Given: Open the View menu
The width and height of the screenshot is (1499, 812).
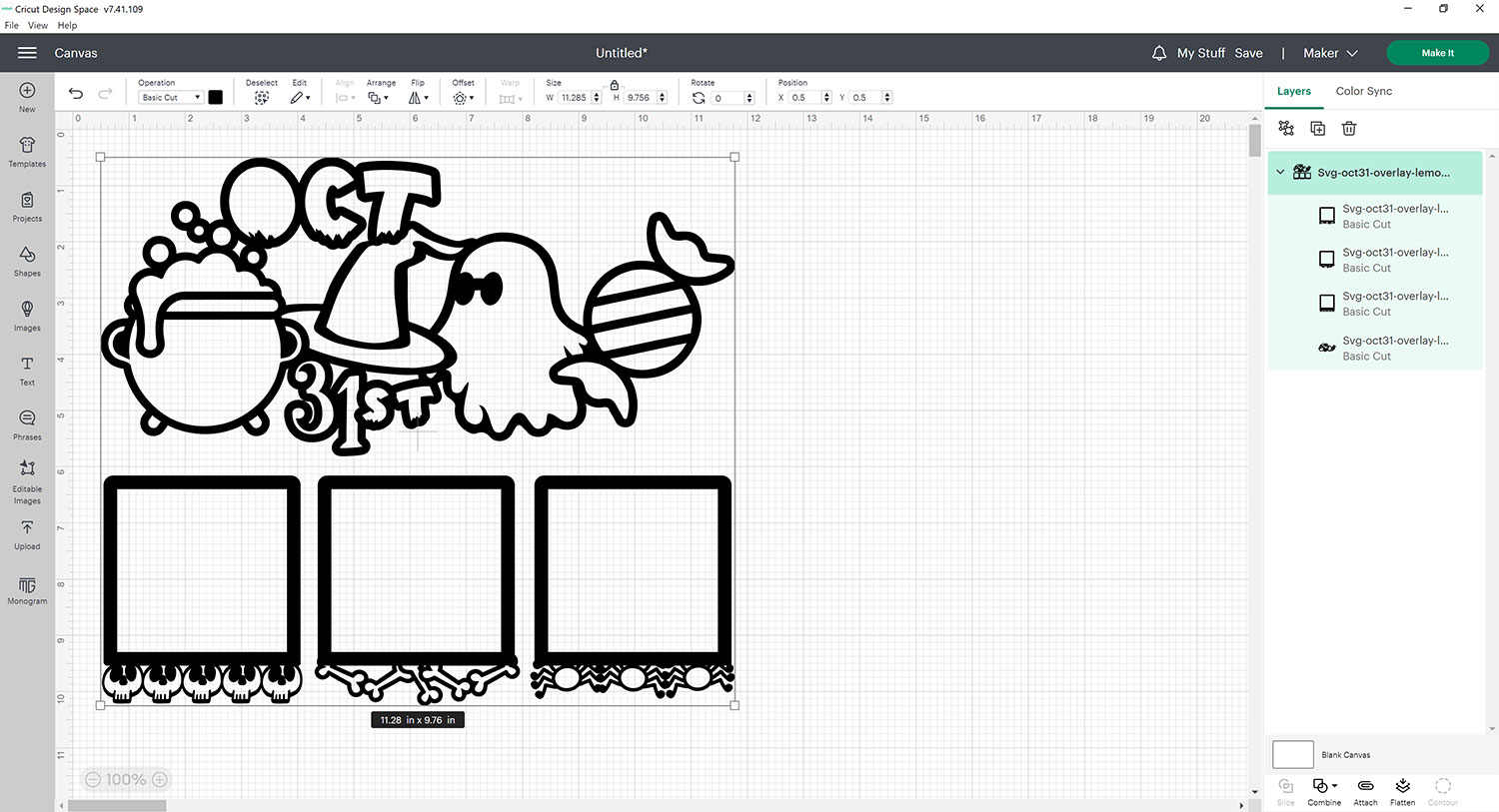Looking at the screenshot, I should (x=38, y=26).
